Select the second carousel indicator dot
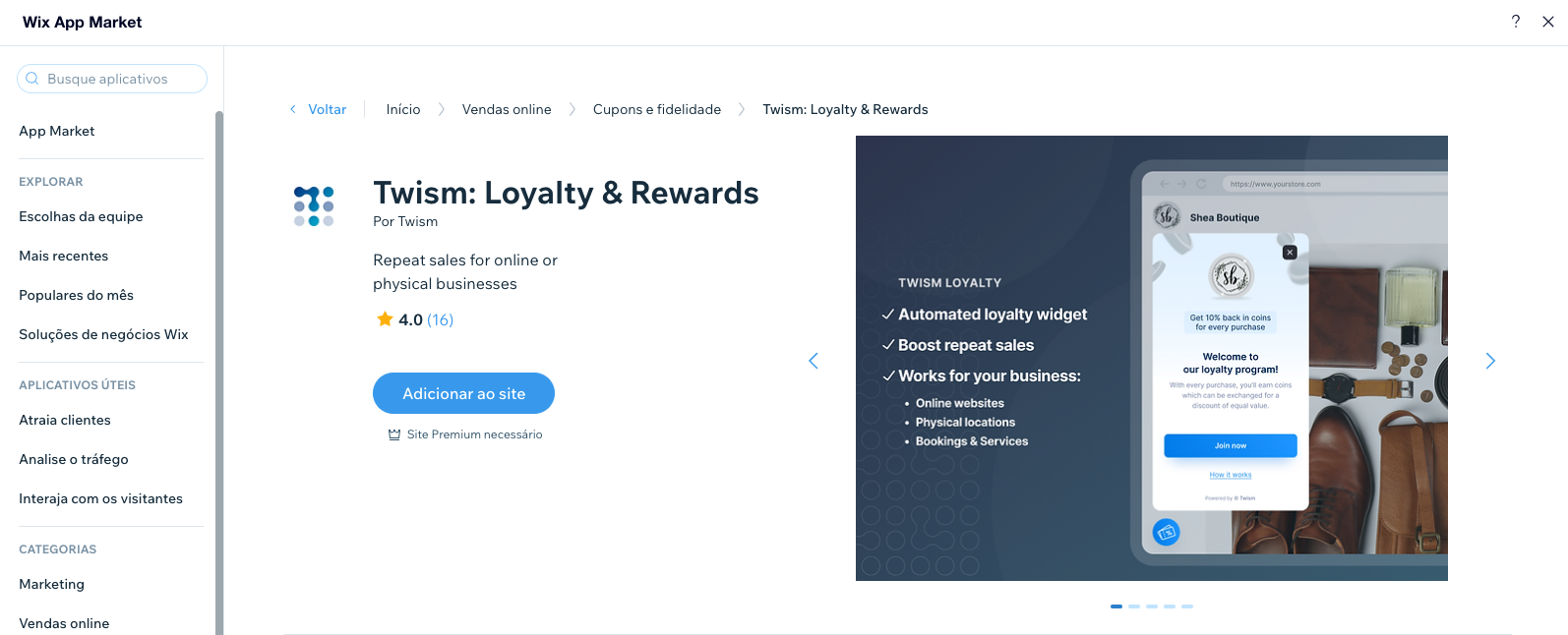 pos(1134,606)
